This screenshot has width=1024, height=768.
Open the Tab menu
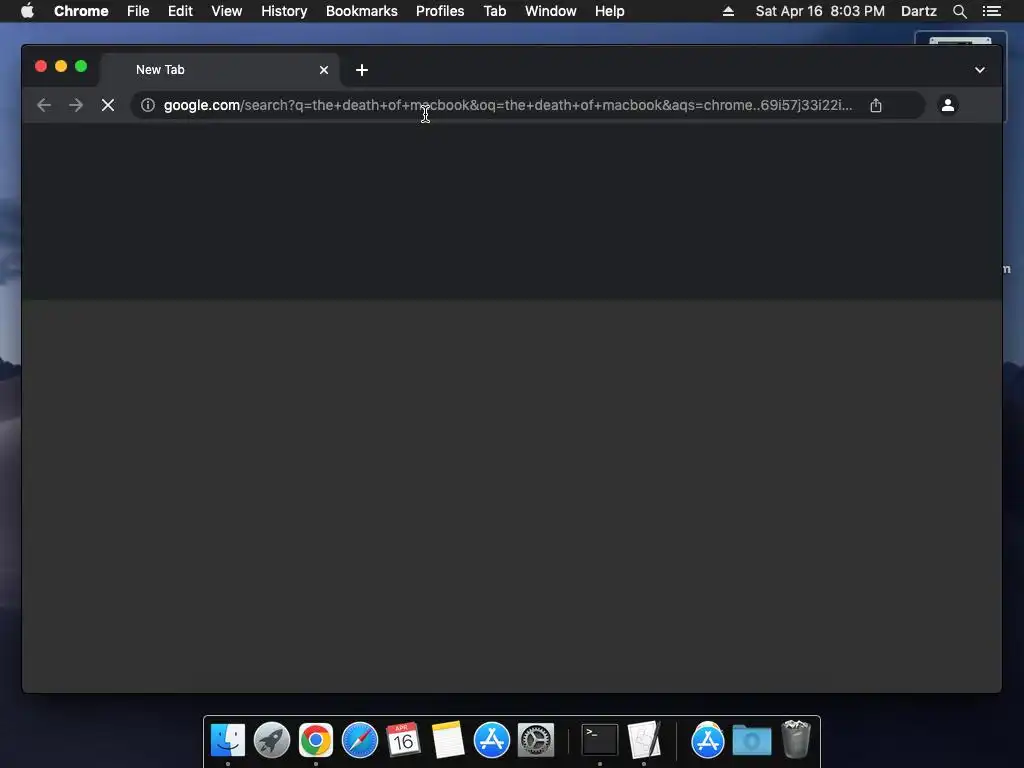coord(494,11)
